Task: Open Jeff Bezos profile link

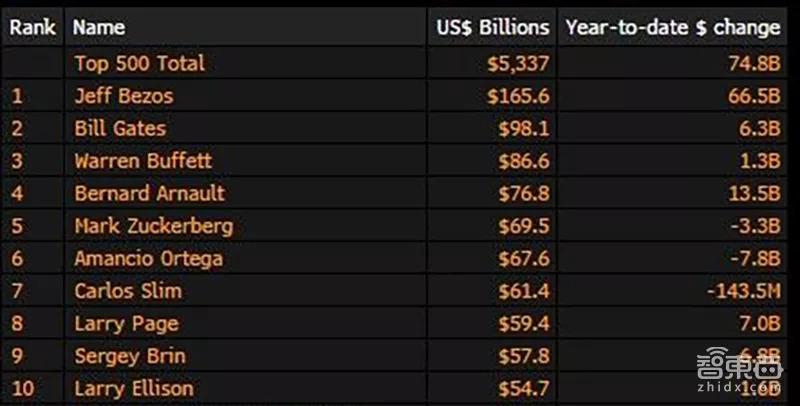Action: point(123,96)
